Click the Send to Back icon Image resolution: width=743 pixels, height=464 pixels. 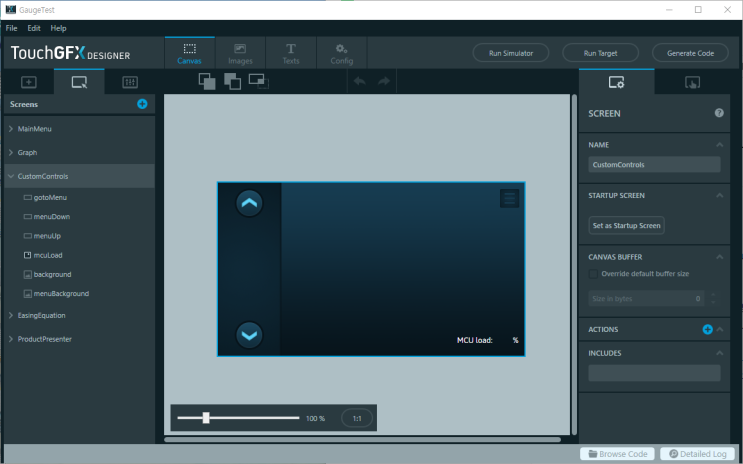click(x=232, y=81)
